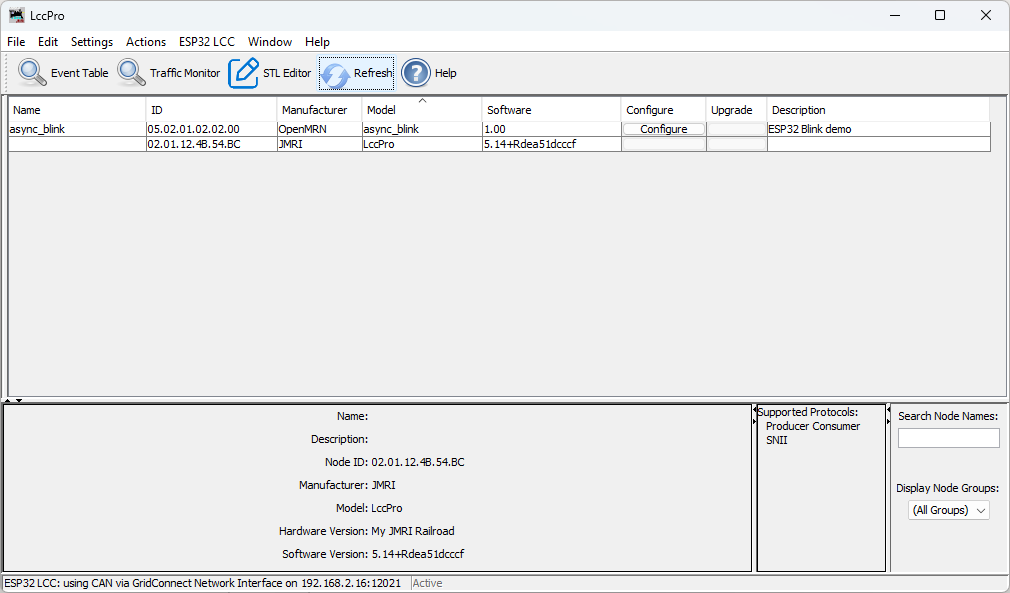1010x593 pixels.
Task: Open the Window menu
Action: [269, 42]
